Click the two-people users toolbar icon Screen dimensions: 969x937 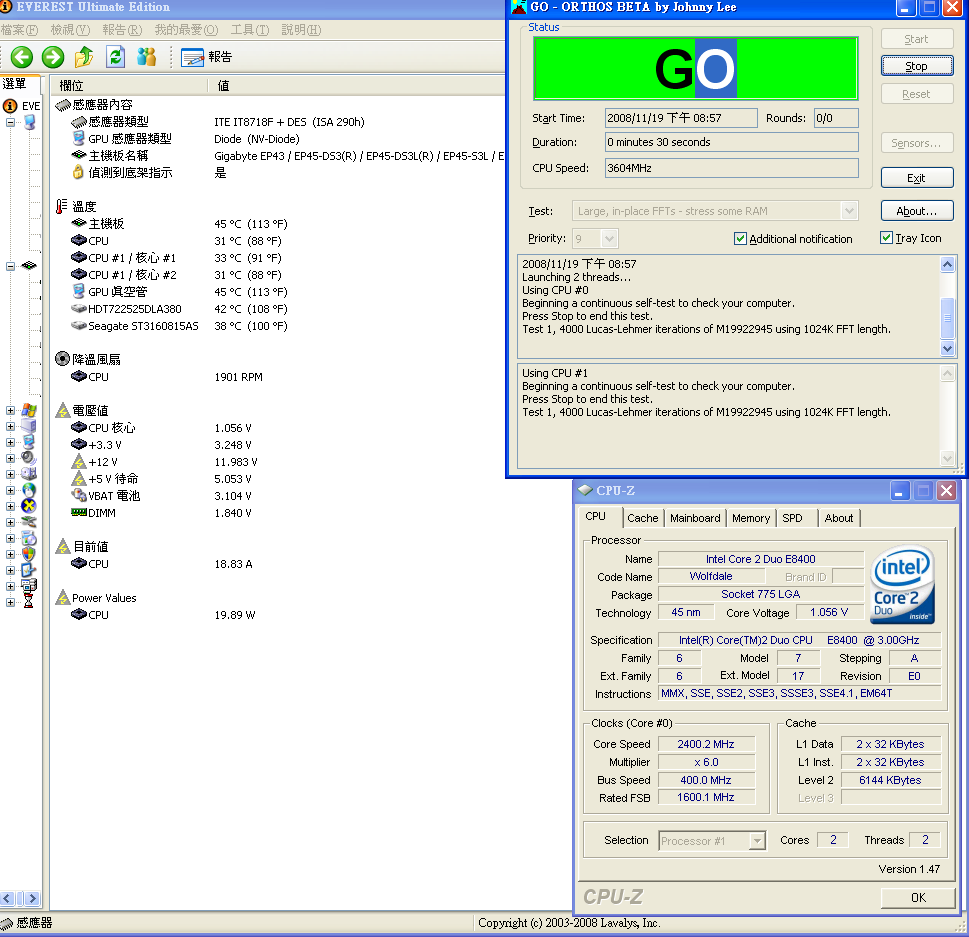click(147, 57)
